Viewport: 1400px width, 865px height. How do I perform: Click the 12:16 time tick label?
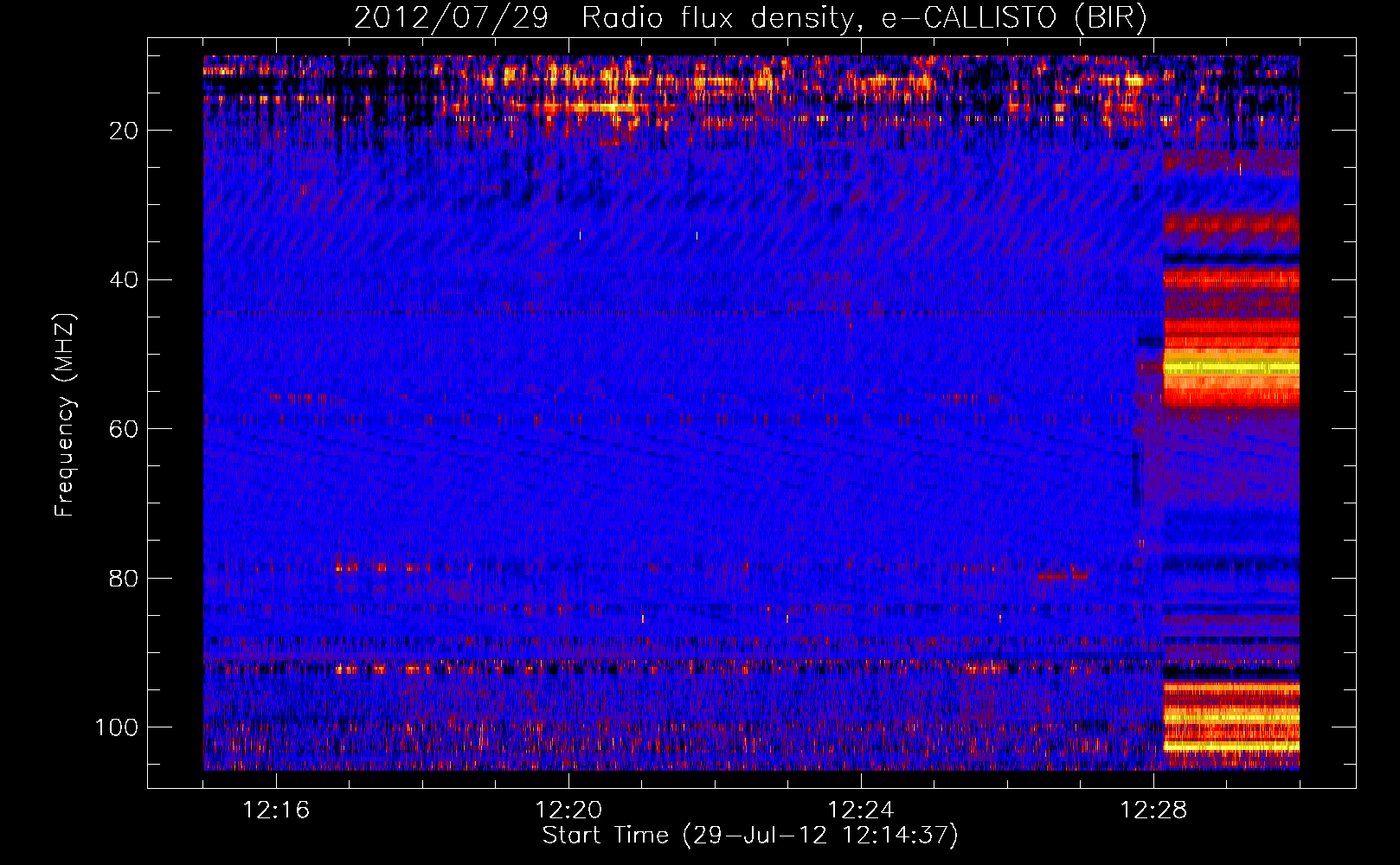[x=276, y=811]
